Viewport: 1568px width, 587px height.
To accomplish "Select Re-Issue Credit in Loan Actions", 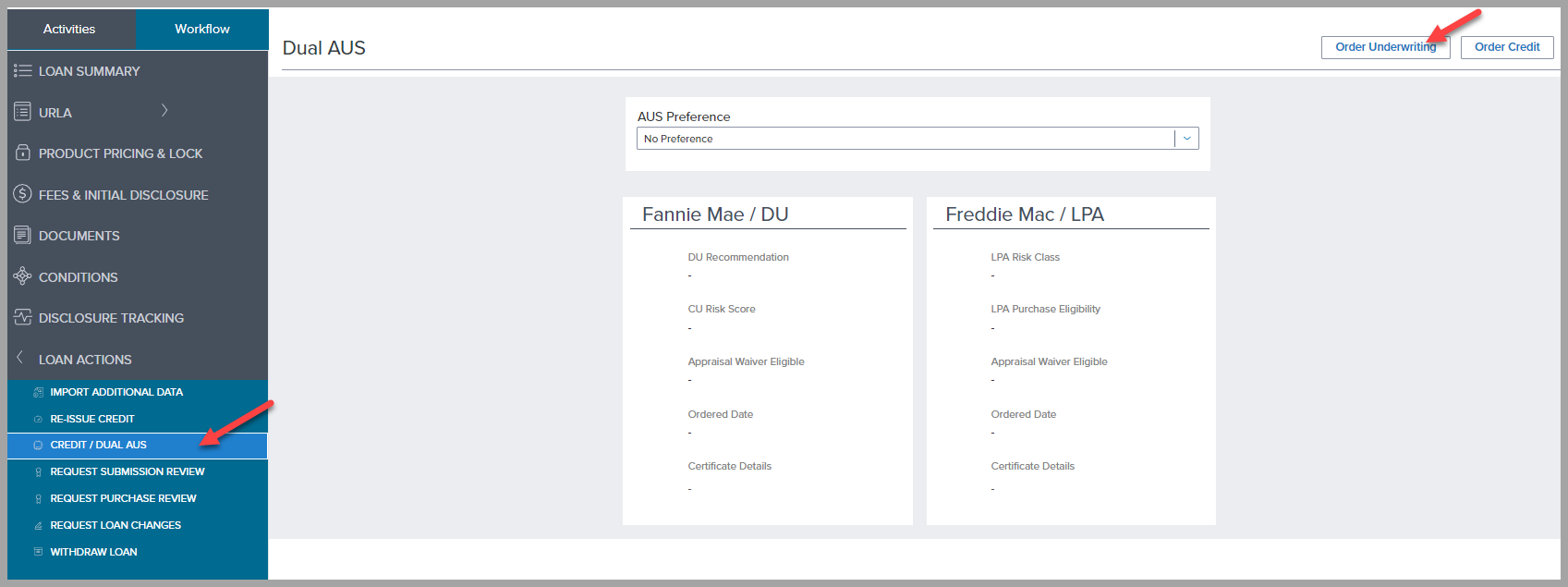I will 92,419.
